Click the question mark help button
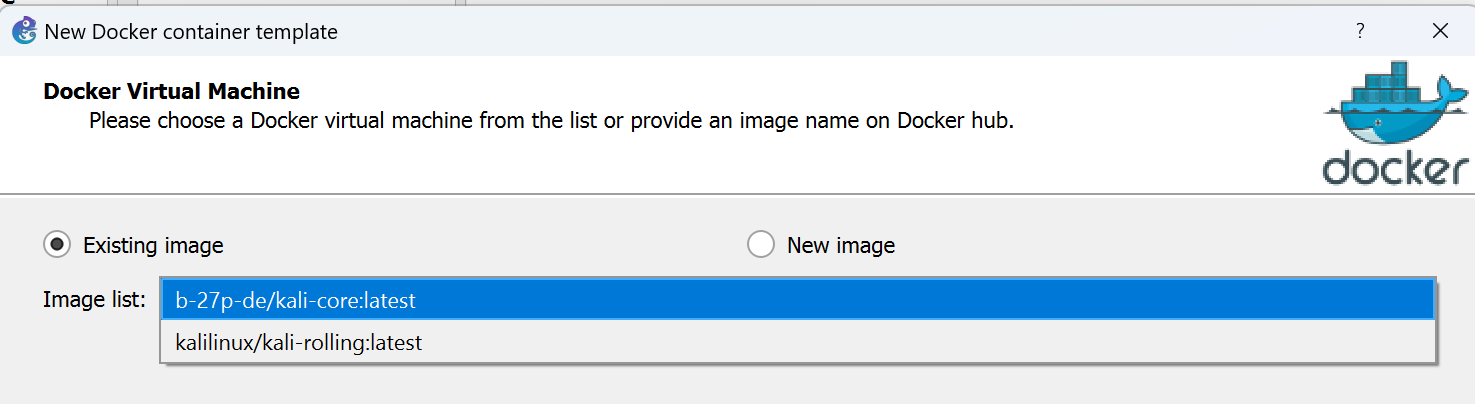This screenshot has width=1475, height=404. pos(1360,31)
